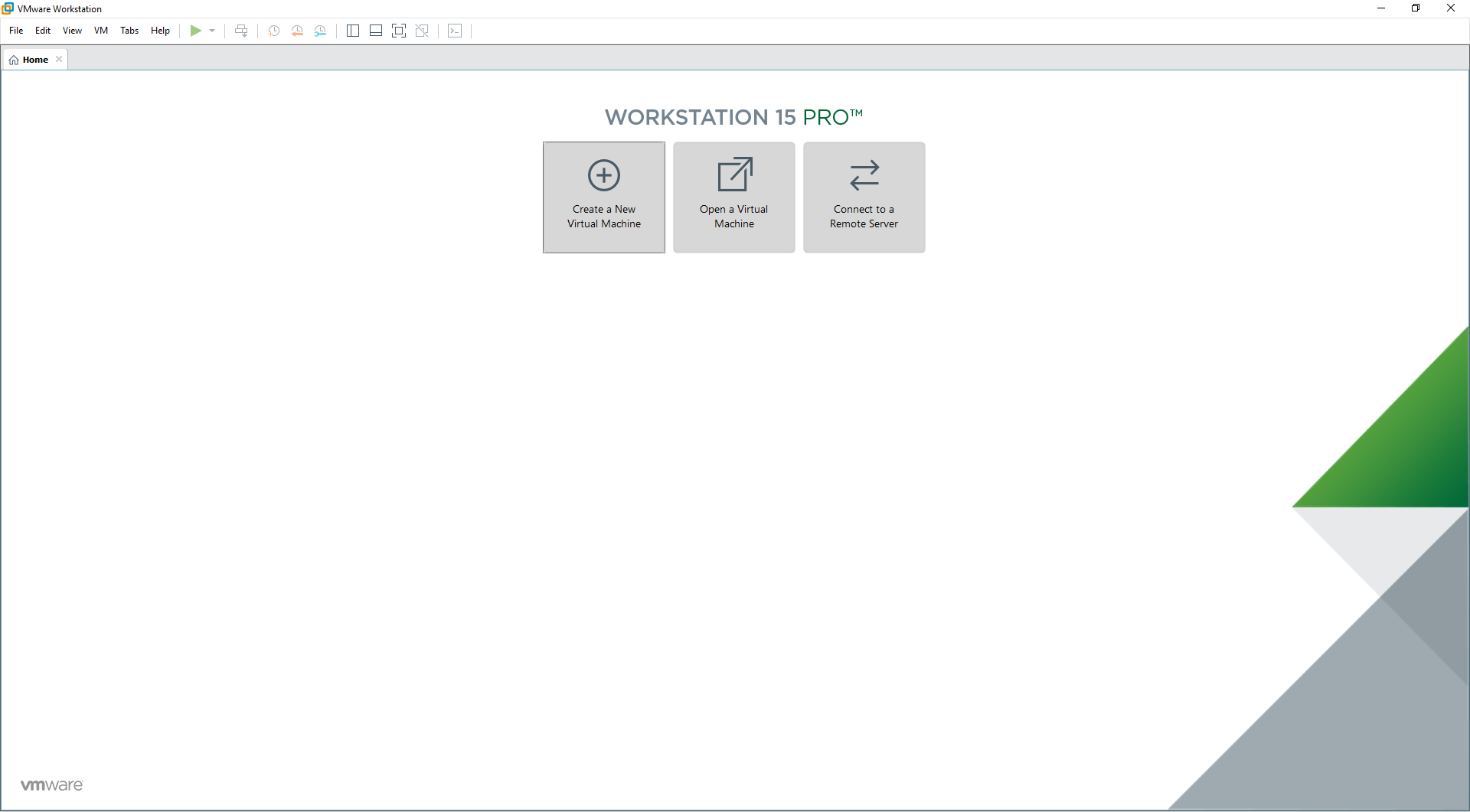Click Connect to a Remote Server tile
Screen dimensions: 1470x812
[864, 197]
